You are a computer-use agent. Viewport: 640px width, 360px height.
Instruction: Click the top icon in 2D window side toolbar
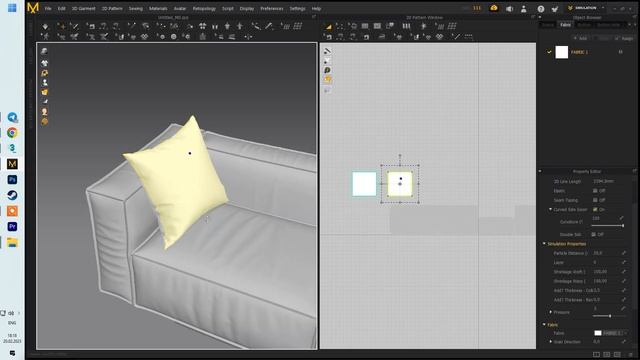327,51
